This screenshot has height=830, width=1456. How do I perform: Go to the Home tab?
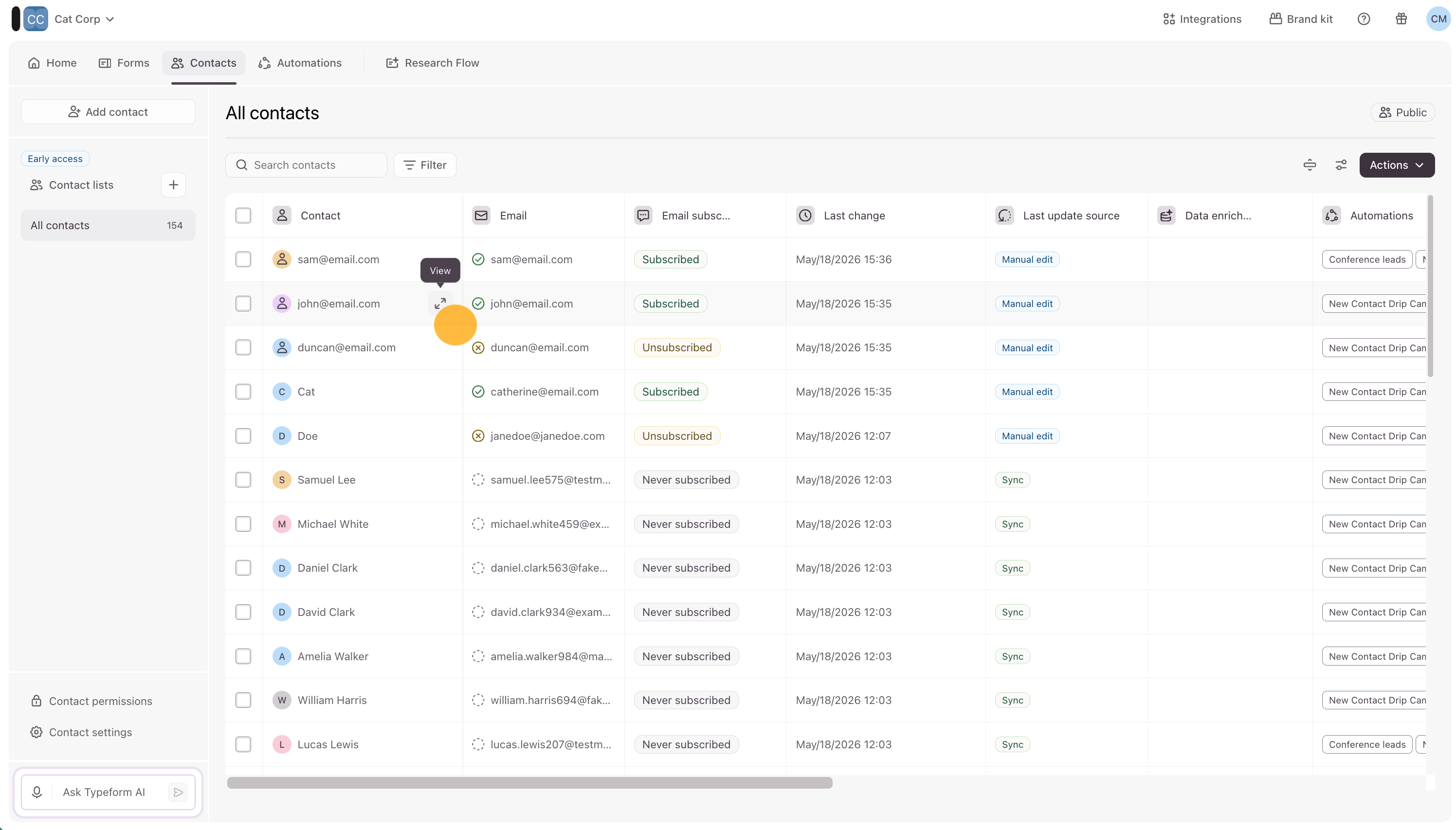pos(53,63)
